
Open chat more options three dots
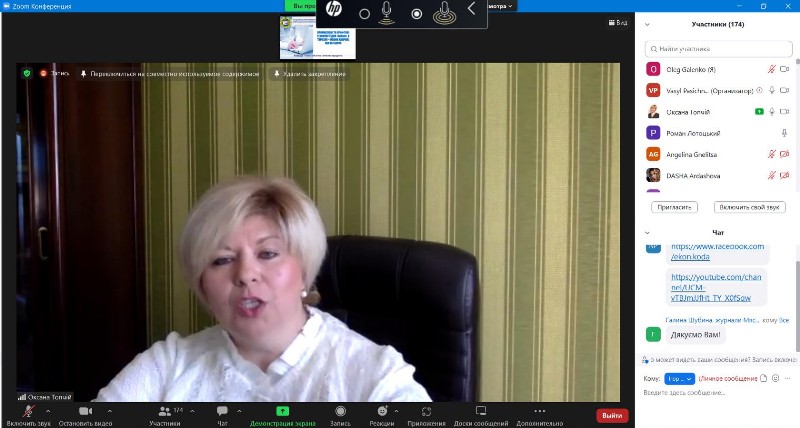pos(788,379)
